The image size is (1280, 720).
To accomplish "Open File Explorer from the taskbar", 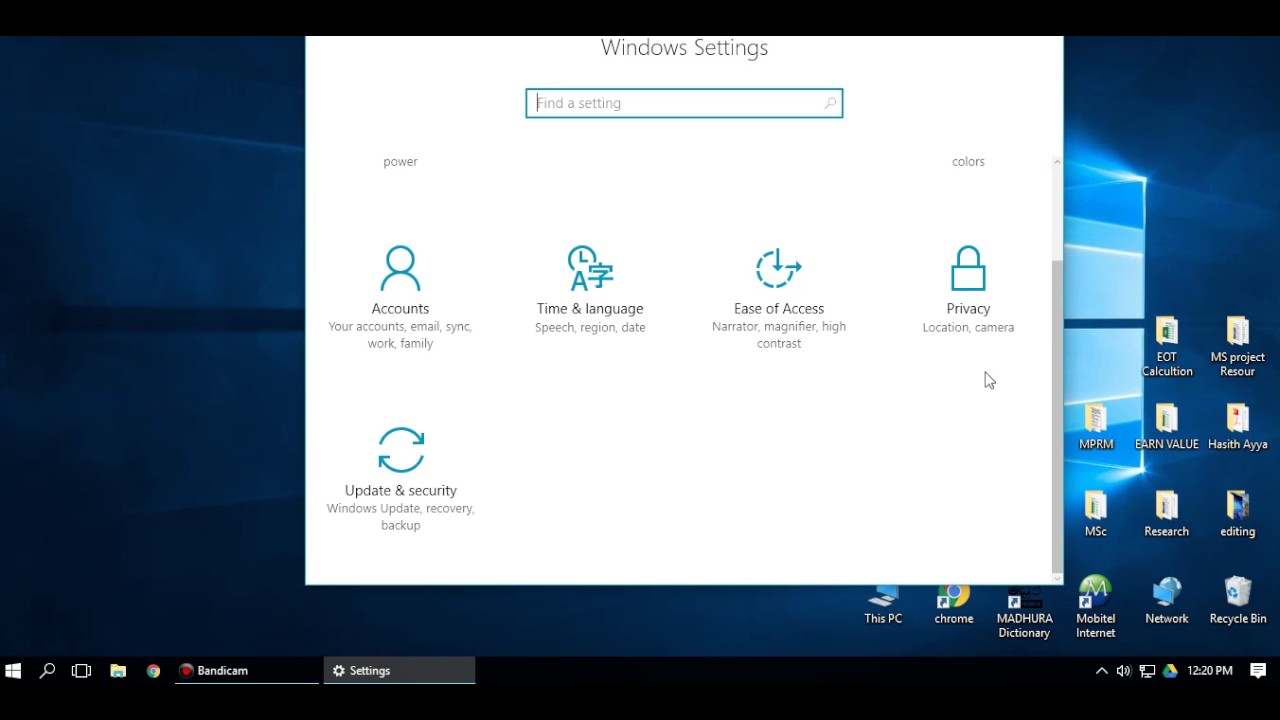I will click(x=118, y=671).
